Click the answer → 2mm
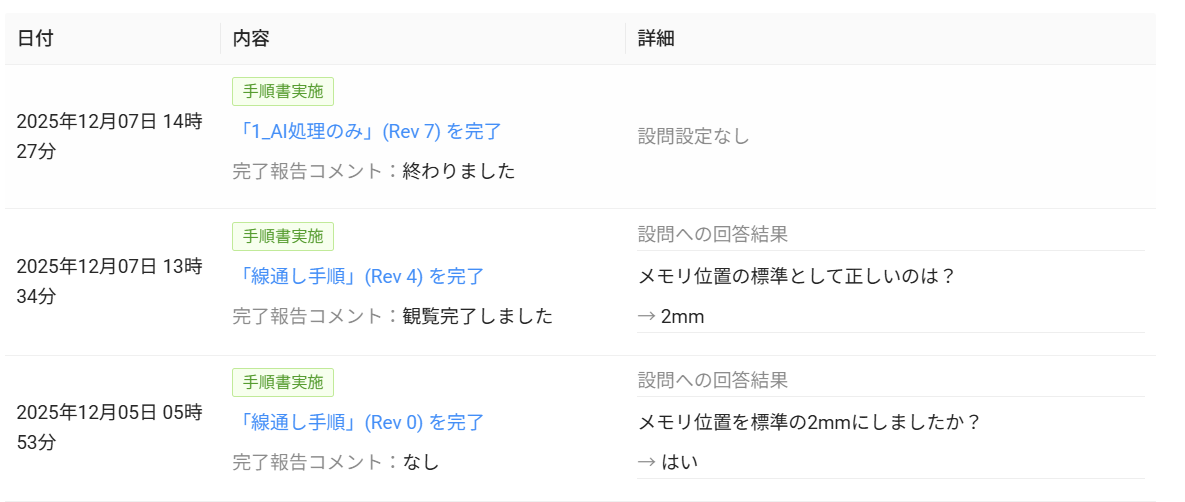This screenshot has width=1185, height=502. pos(673,316)
